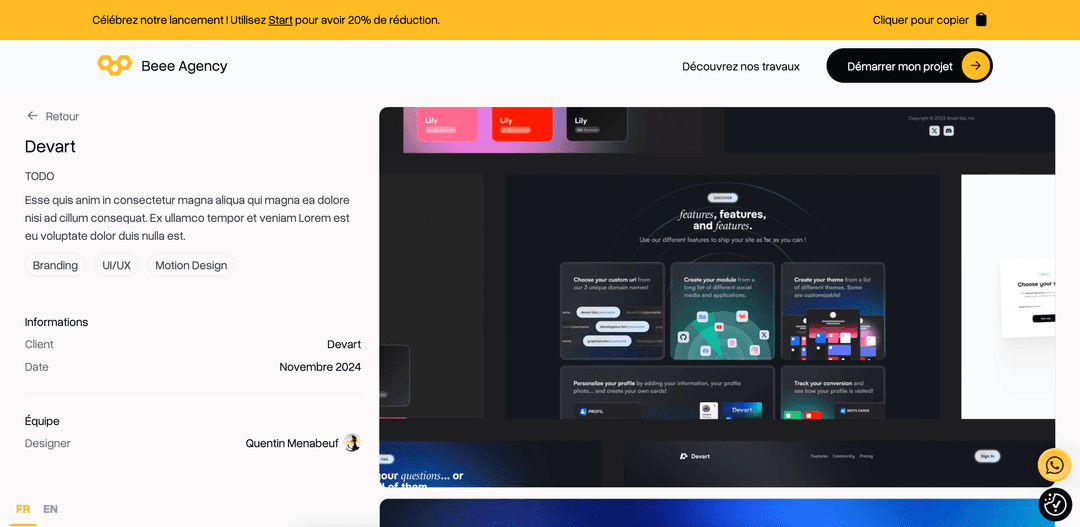The image size is (1080, 527).
Task: Open the WhatsApp chat floating button
Action: pos(1054,465)
